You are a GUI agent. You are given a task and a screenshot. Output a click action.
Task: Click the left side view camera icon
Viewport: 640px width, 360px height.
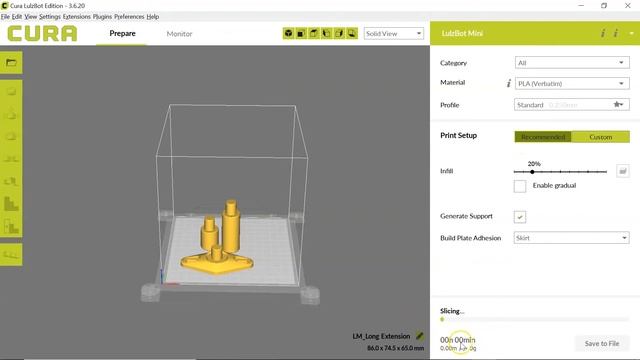coord(327,33)
